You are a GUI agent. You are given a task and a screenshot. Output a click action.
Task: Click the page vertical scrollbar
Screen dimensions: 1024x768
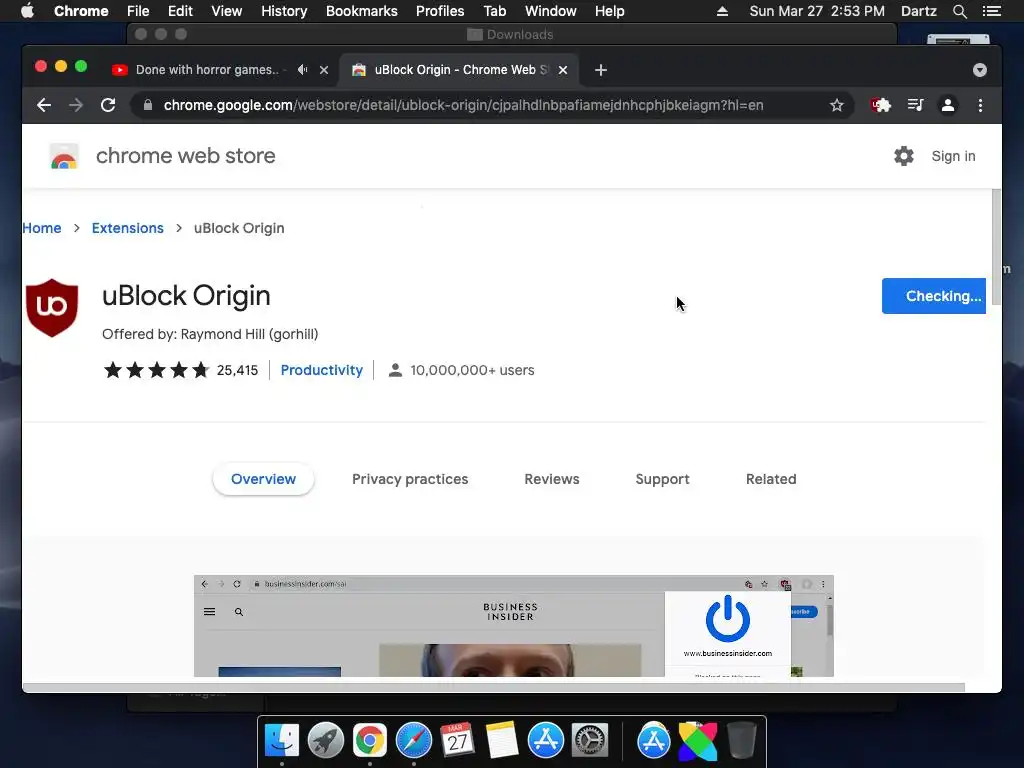pos(996,247)
